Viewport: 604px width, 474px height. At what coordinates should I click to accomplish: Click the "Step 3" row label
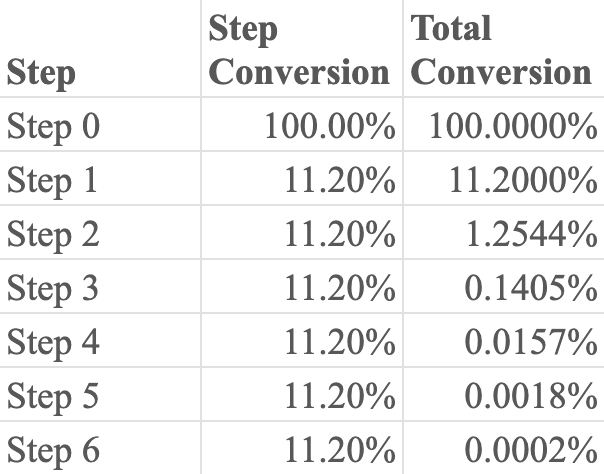coord(54,289)
